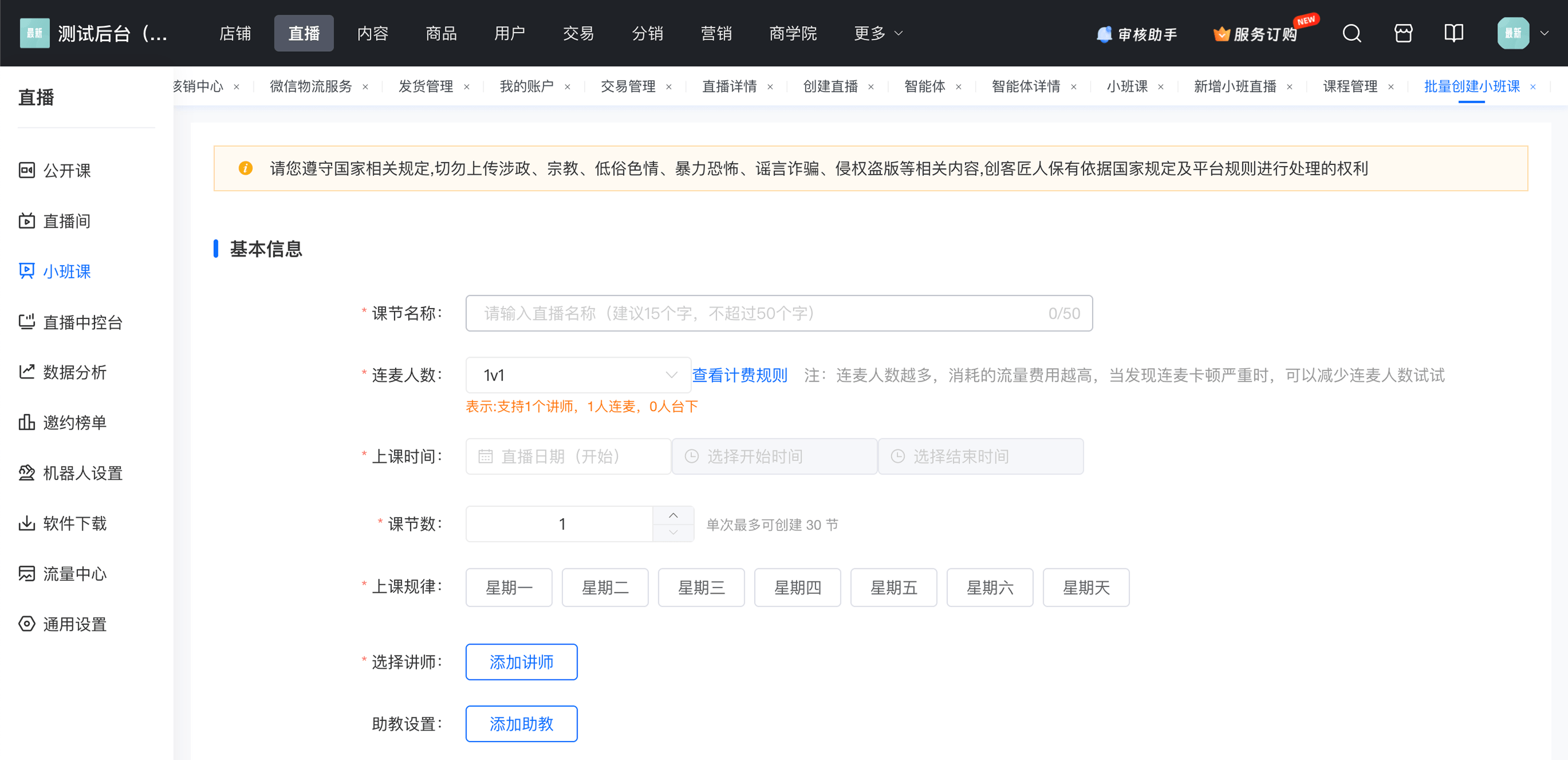This screenshot has height=760, width=1568.
Task: Open 审核助手 assistant
Action: (1136, 34)
